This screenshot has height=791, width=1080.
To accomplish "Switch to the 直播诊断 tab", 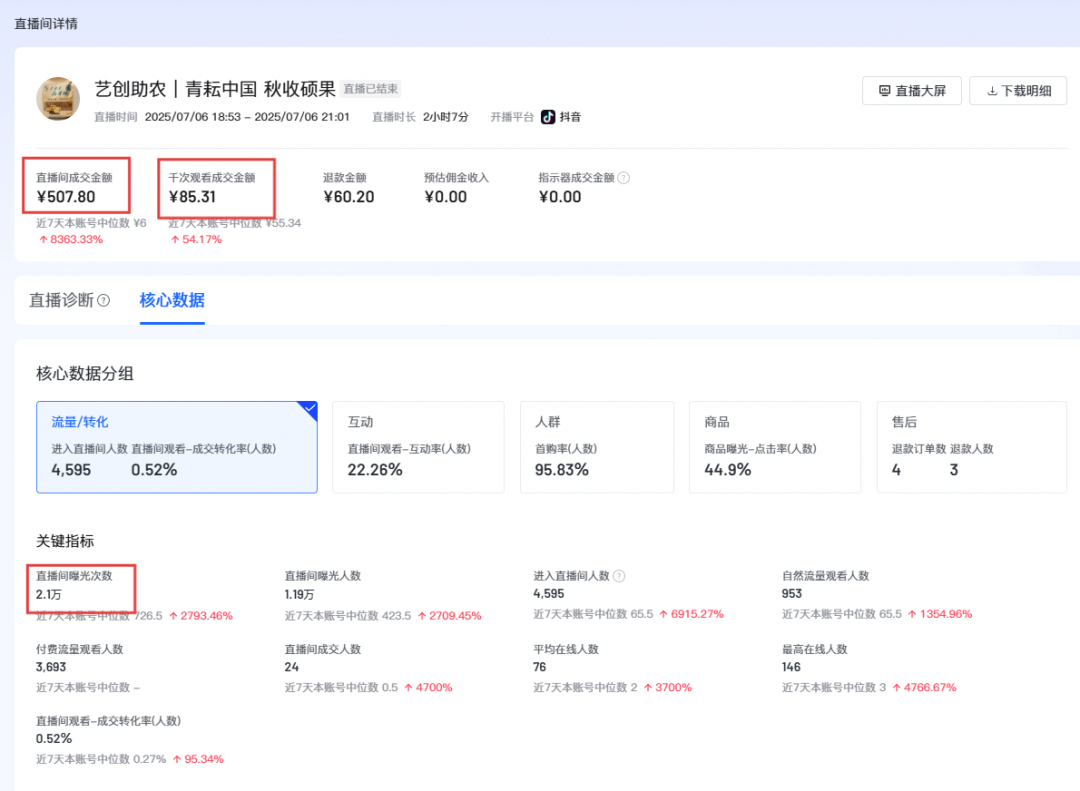I will (61, 300).
